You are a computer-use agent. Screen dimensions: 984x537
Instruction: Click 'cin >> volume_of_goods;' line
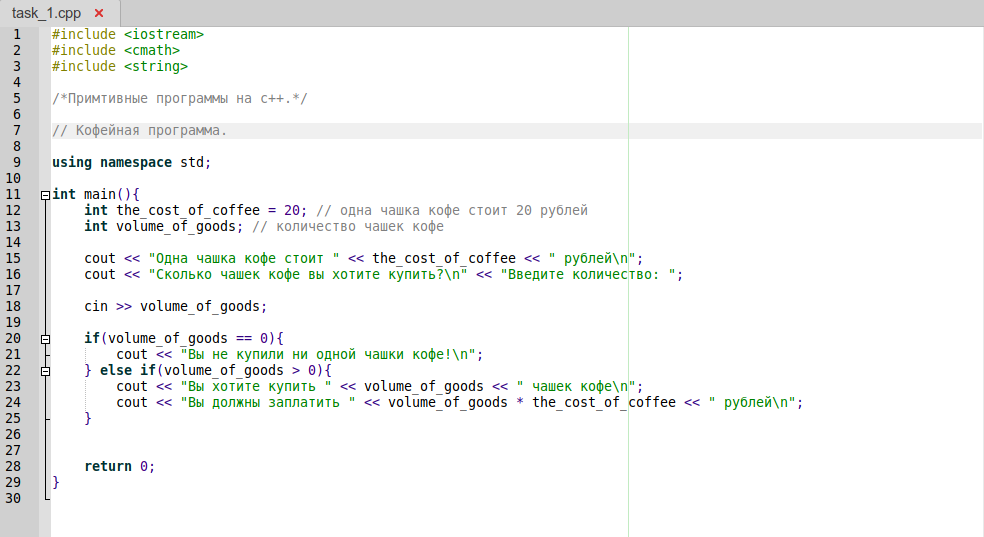[176, 307]
